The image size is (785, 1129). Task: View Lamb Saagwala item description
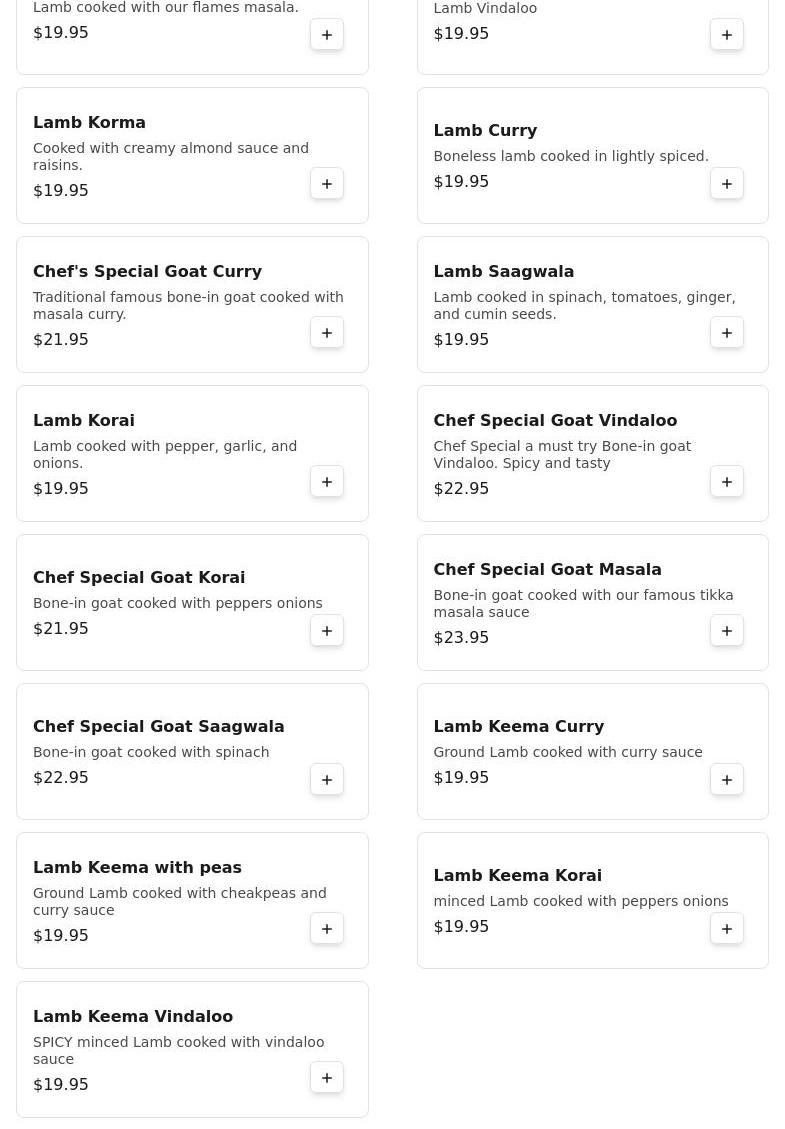pyautogui.click(x=584, y=305)
